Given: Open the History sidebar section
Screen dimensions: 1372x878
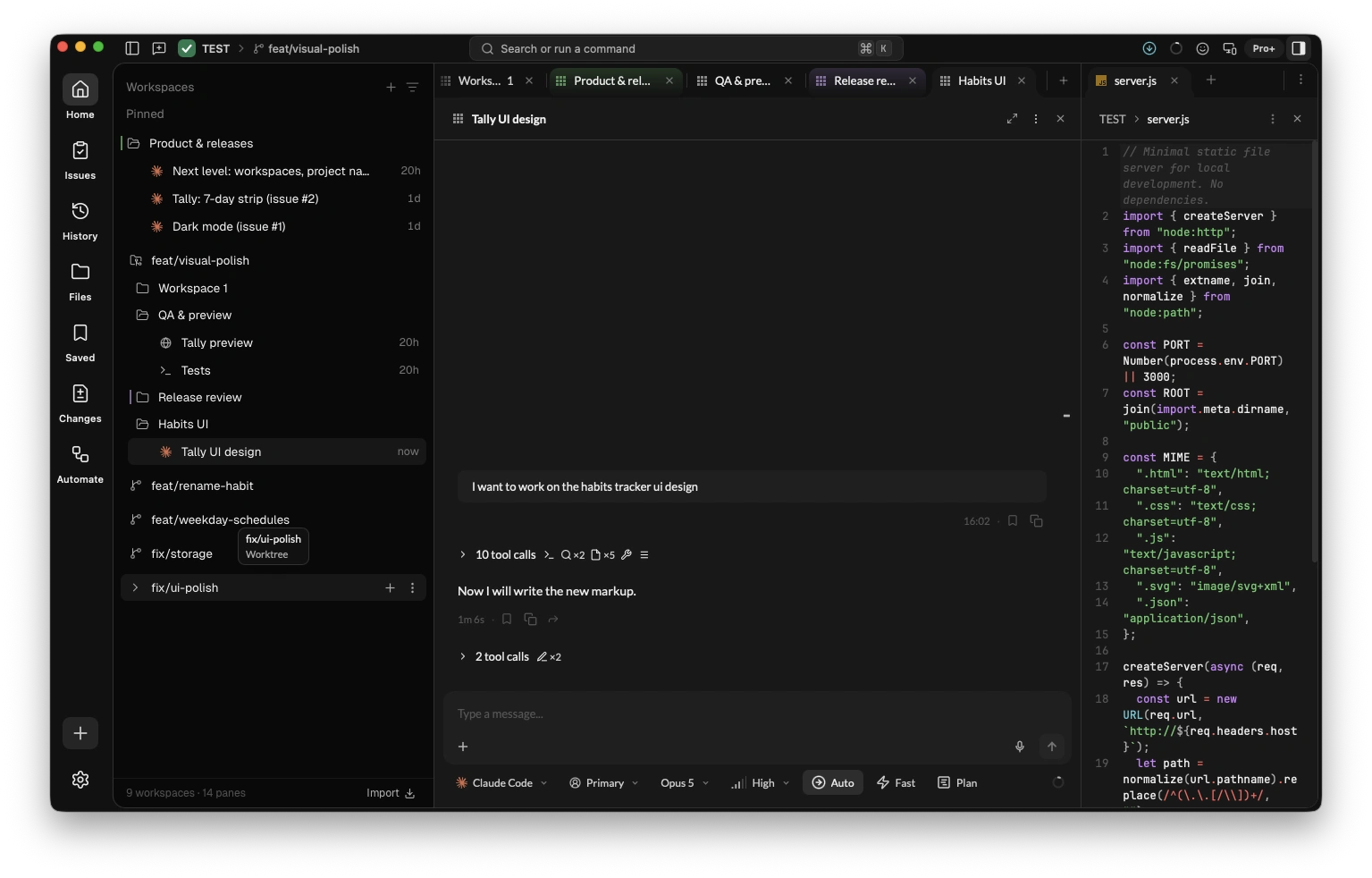Looking at the screenshot, I should [80, 220].
